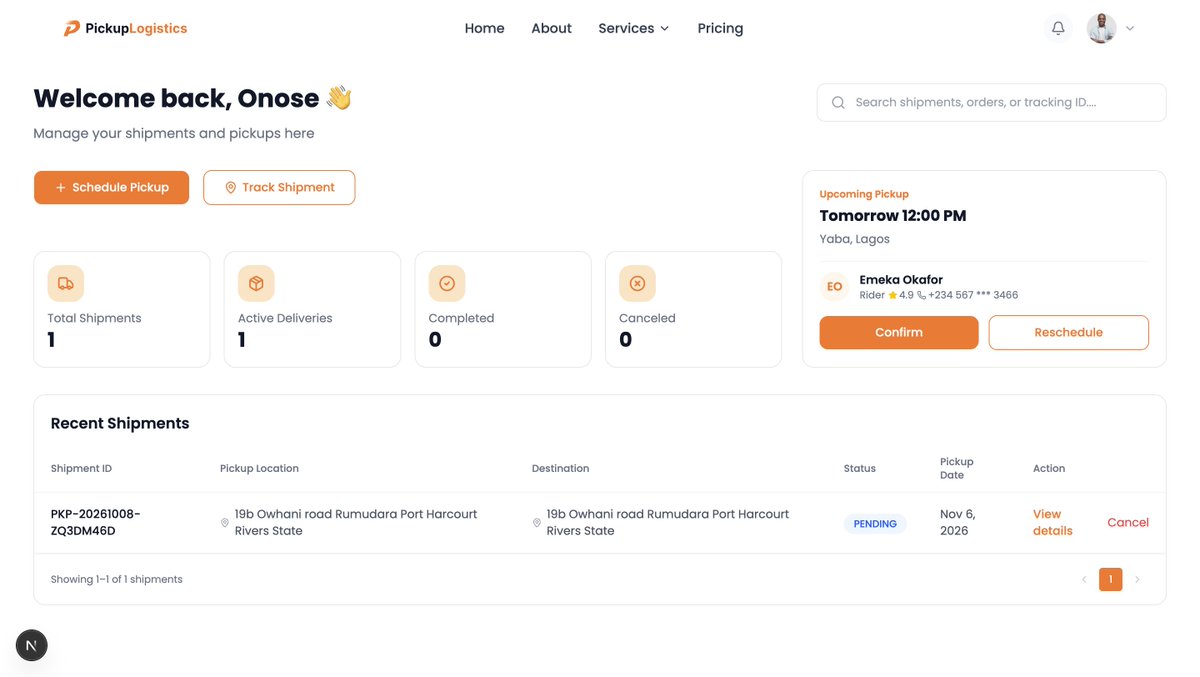Image resolution: width=1200 pixels, height=677 pixels.
Task: Click the Canceled X icon
Action: tap(637, 283)
